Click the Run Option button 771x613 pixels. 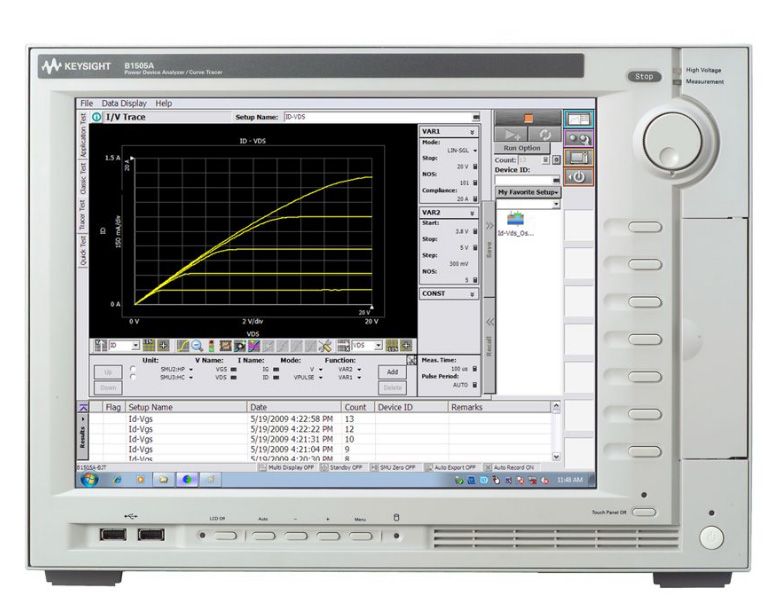click(x=521, y=148)
